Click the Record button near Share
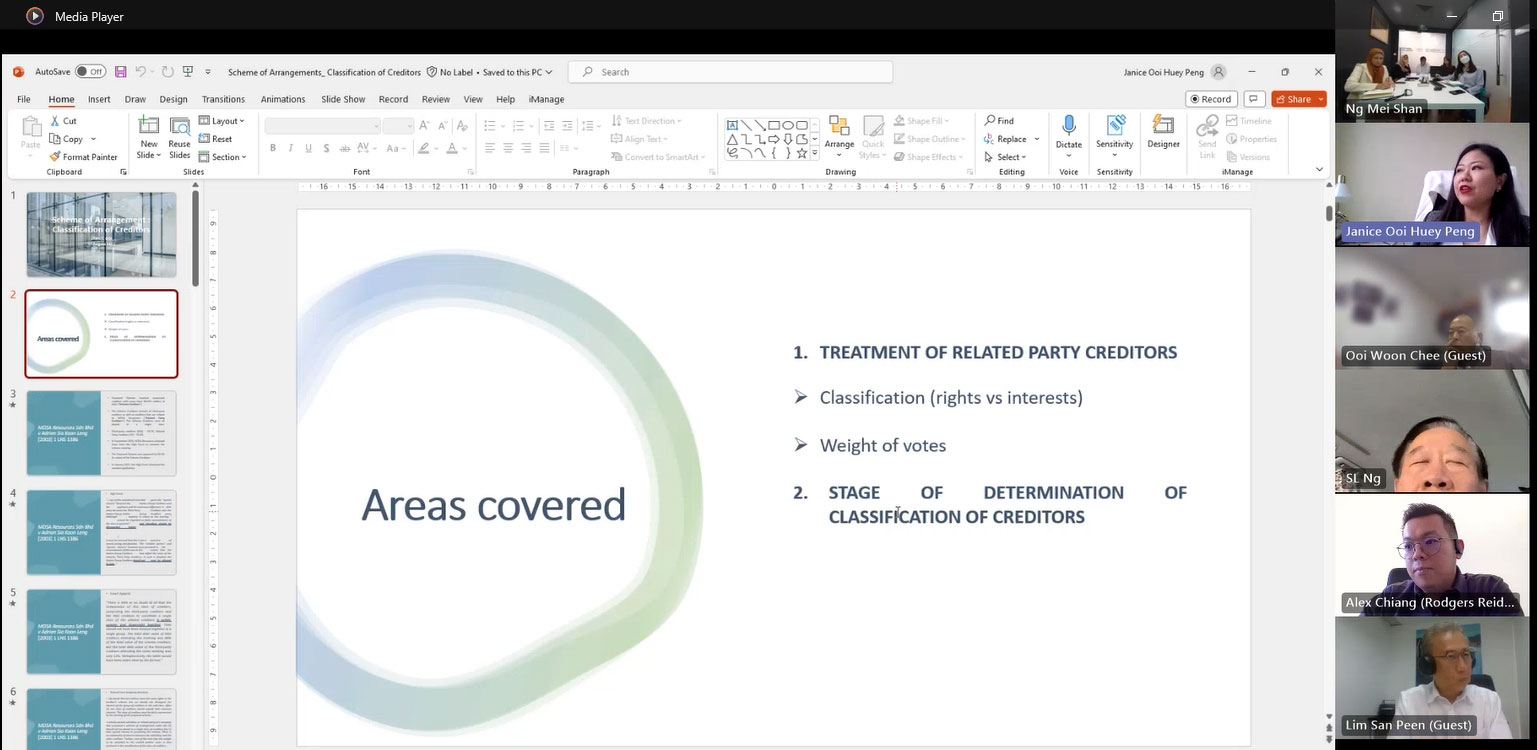This screenshot has width=1537, height=750. [x=1211, y=99]
